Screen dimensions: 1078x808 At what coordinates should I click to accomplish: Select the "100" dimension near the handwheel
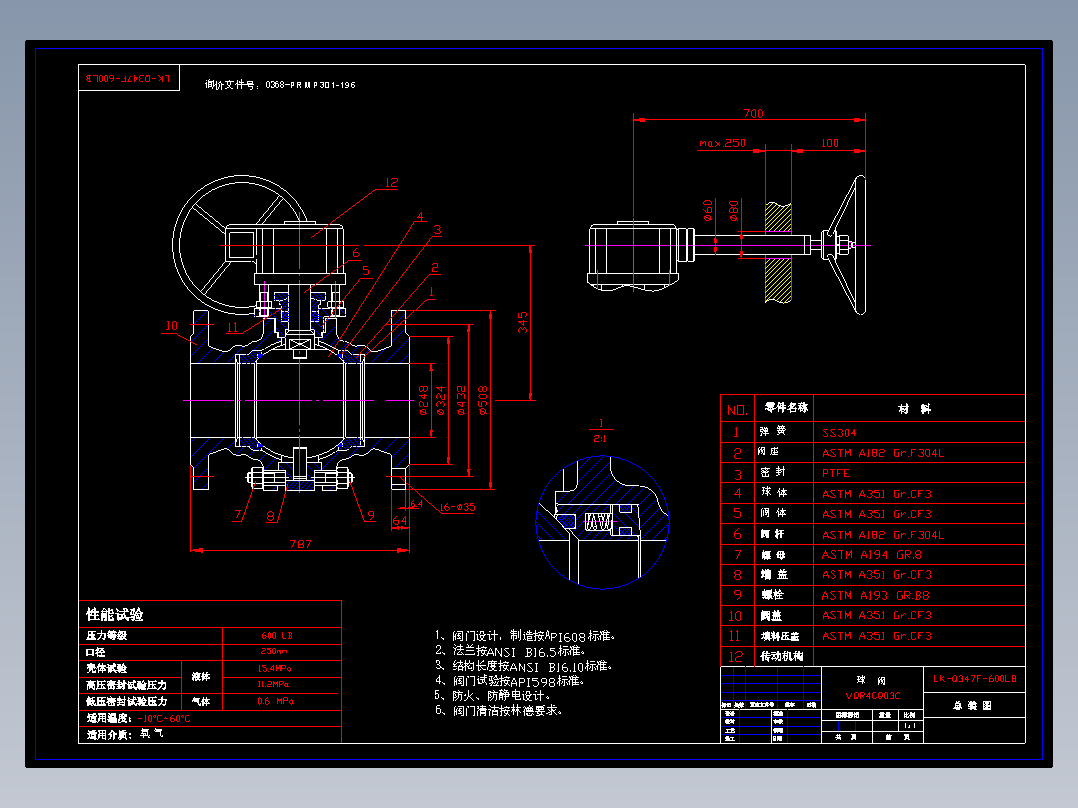coord(830,143)
